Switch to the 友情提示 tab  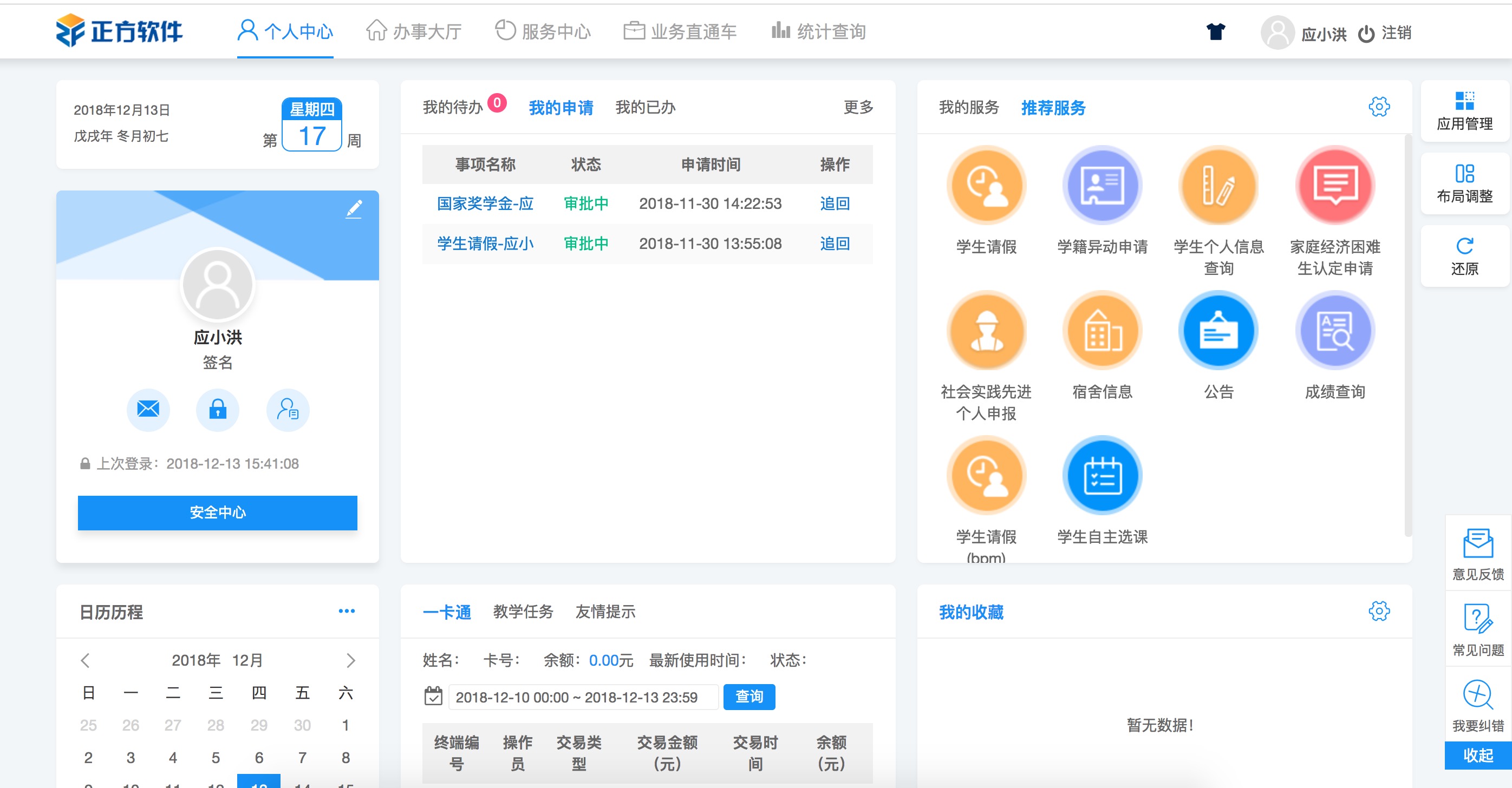point(605,612)
